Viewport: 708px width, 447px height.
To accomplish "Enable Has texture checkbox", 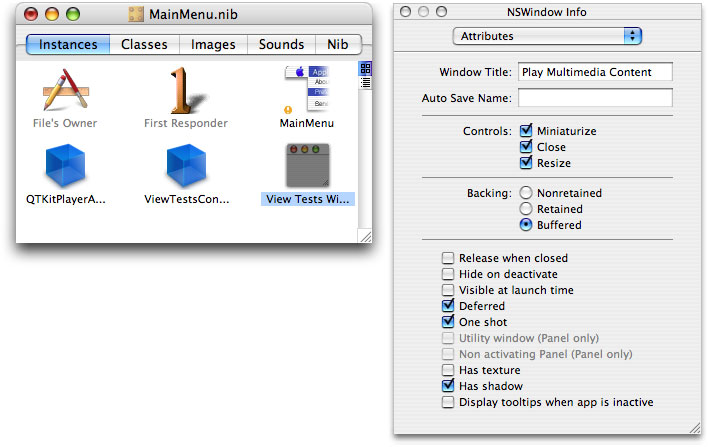I will [448, 370].
